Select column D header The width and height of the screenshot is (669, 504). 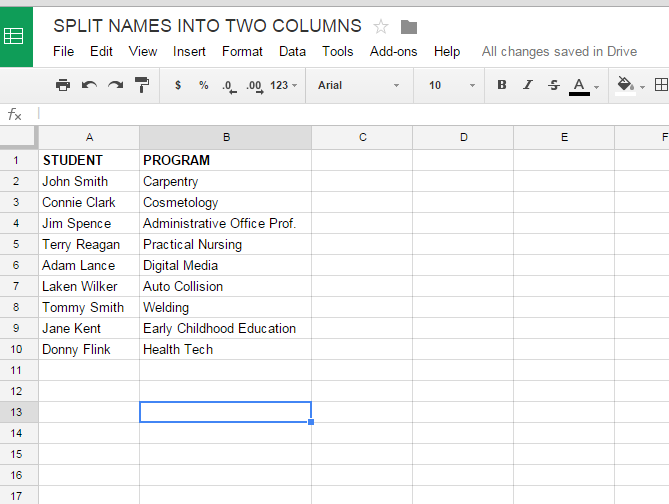click(x=463, y=137)
